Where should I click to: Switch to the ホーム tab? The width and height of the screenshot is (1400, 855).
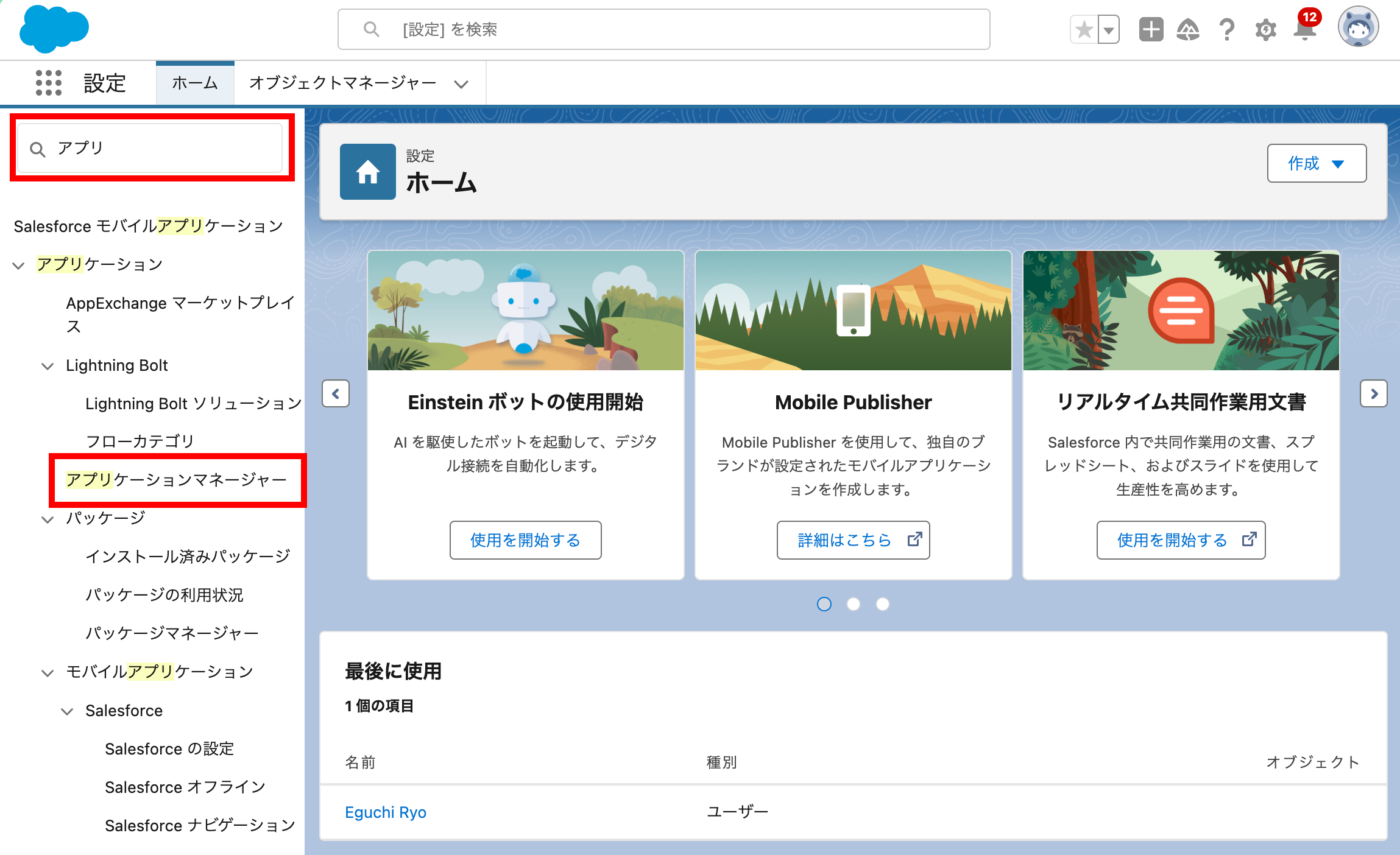[195, 83]
